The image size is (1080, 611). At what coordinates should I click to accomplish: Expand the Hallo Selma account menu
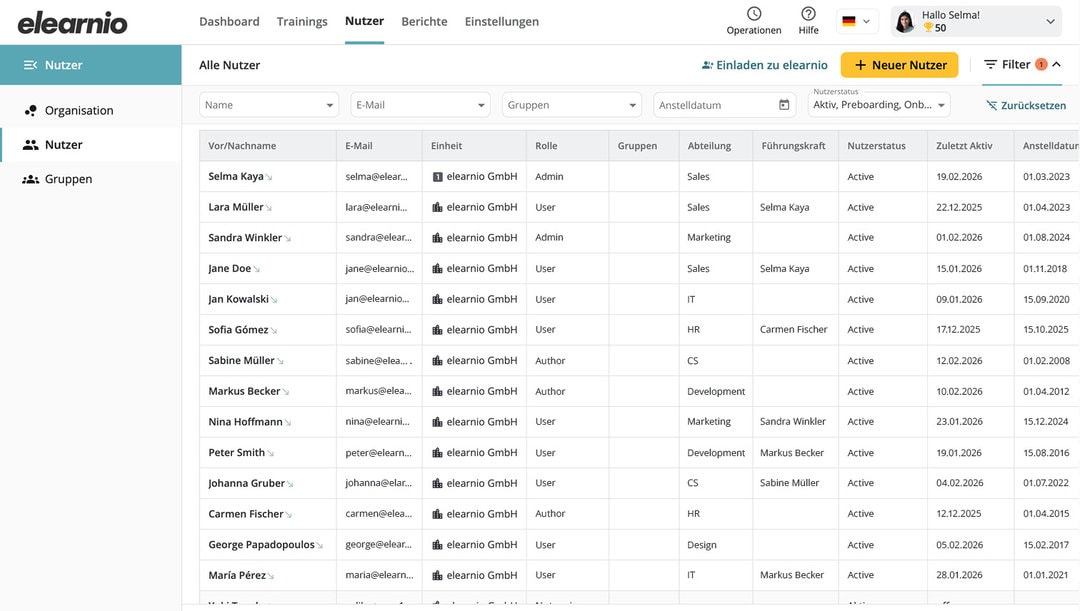point(1050,21)
